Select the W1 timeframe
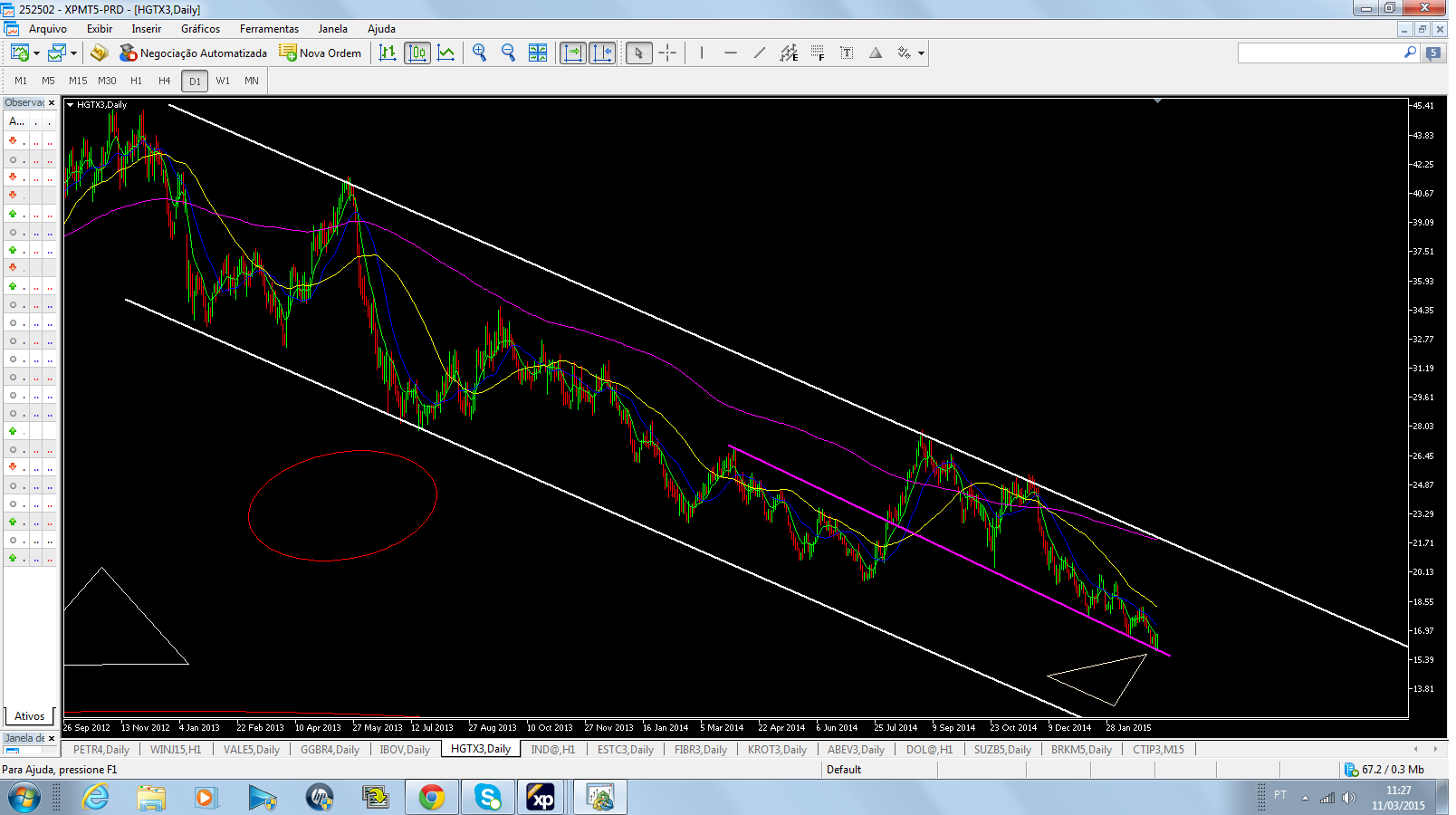This screenshot has width=1456, height=815. pyautogui.click(x=223, y=81)
